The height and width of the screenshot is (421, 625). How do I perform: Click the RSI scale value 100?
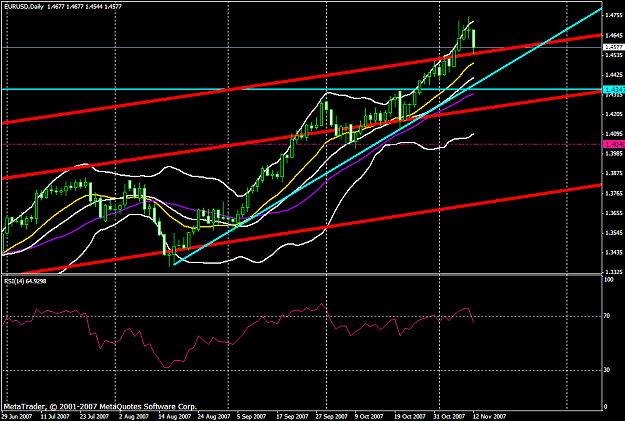click(x=609, y=280)
